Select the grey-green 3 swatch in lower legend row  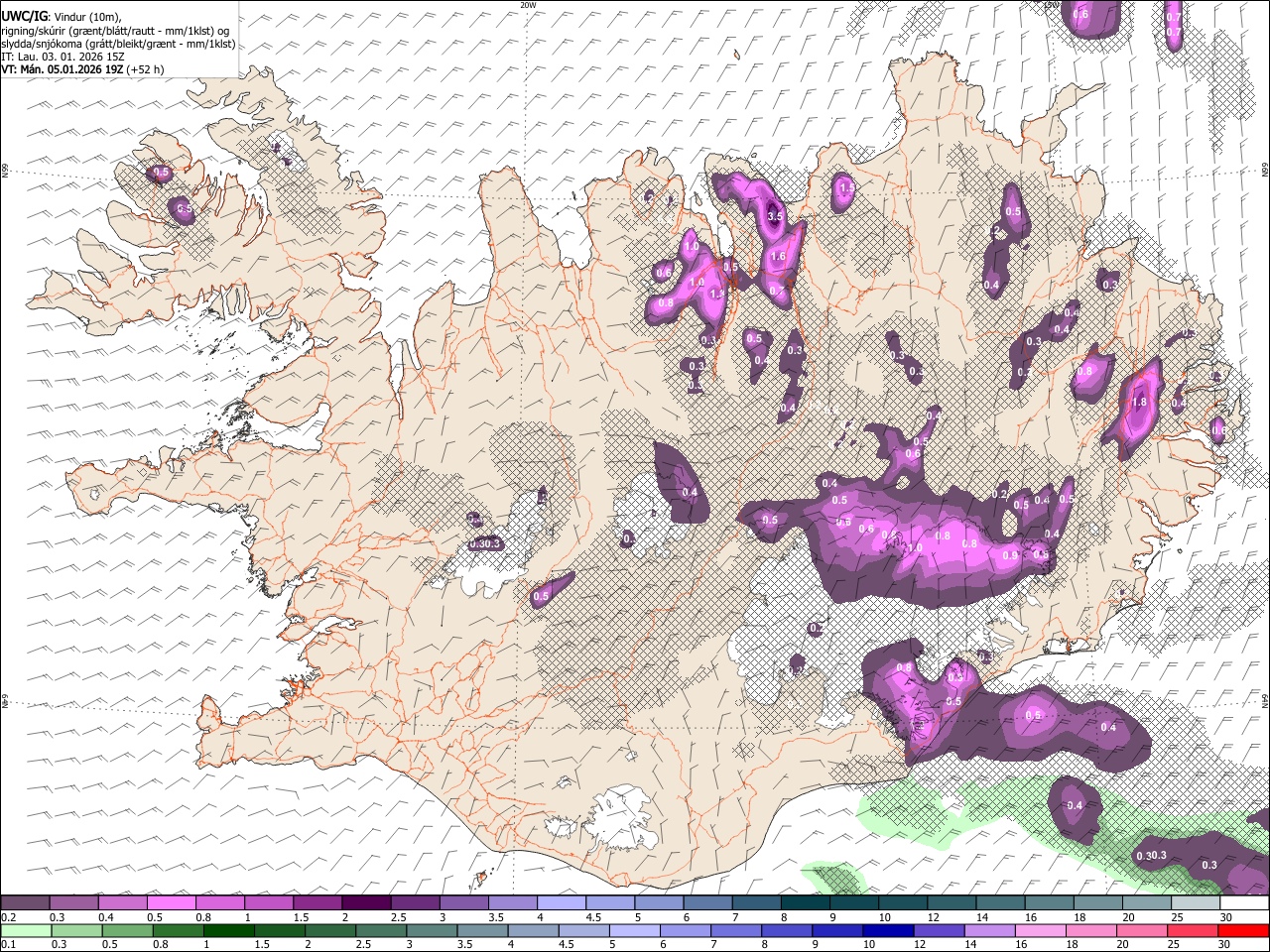pyautogui.click(x=432, y=930)
